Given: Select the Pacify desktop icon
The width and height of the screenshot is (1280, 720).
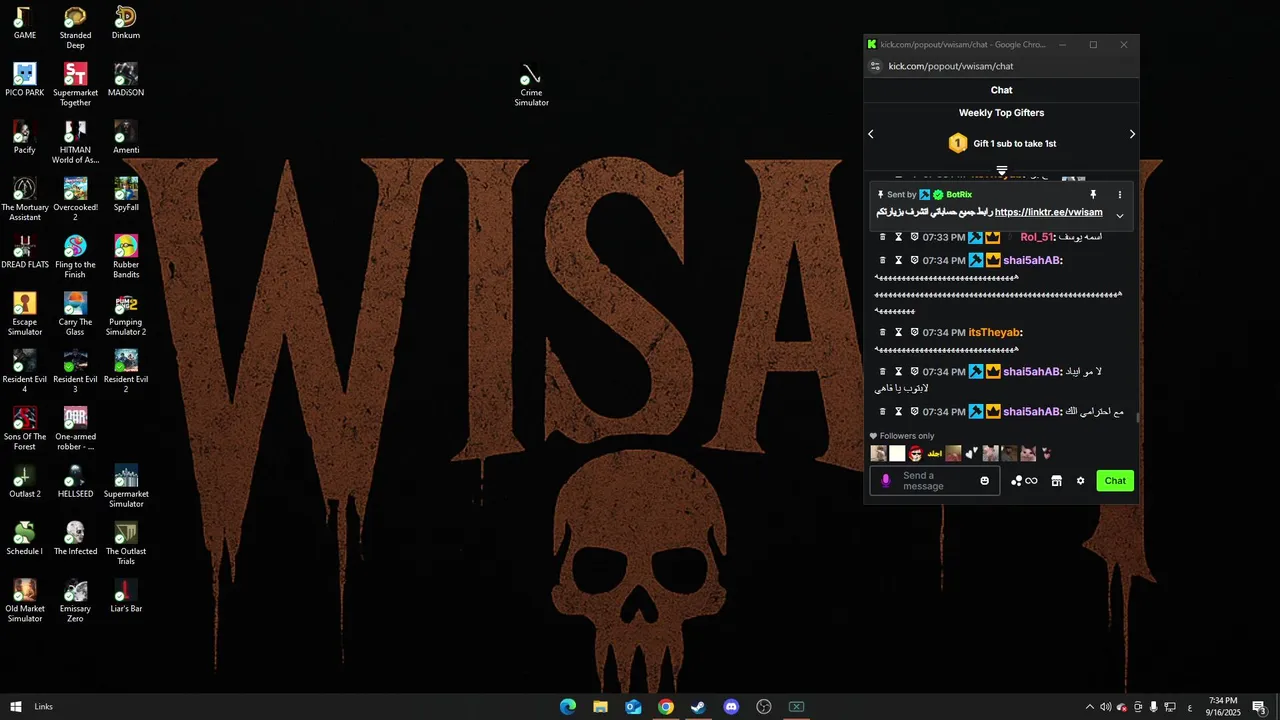Looking at the screenshot, I should [25, 137].
